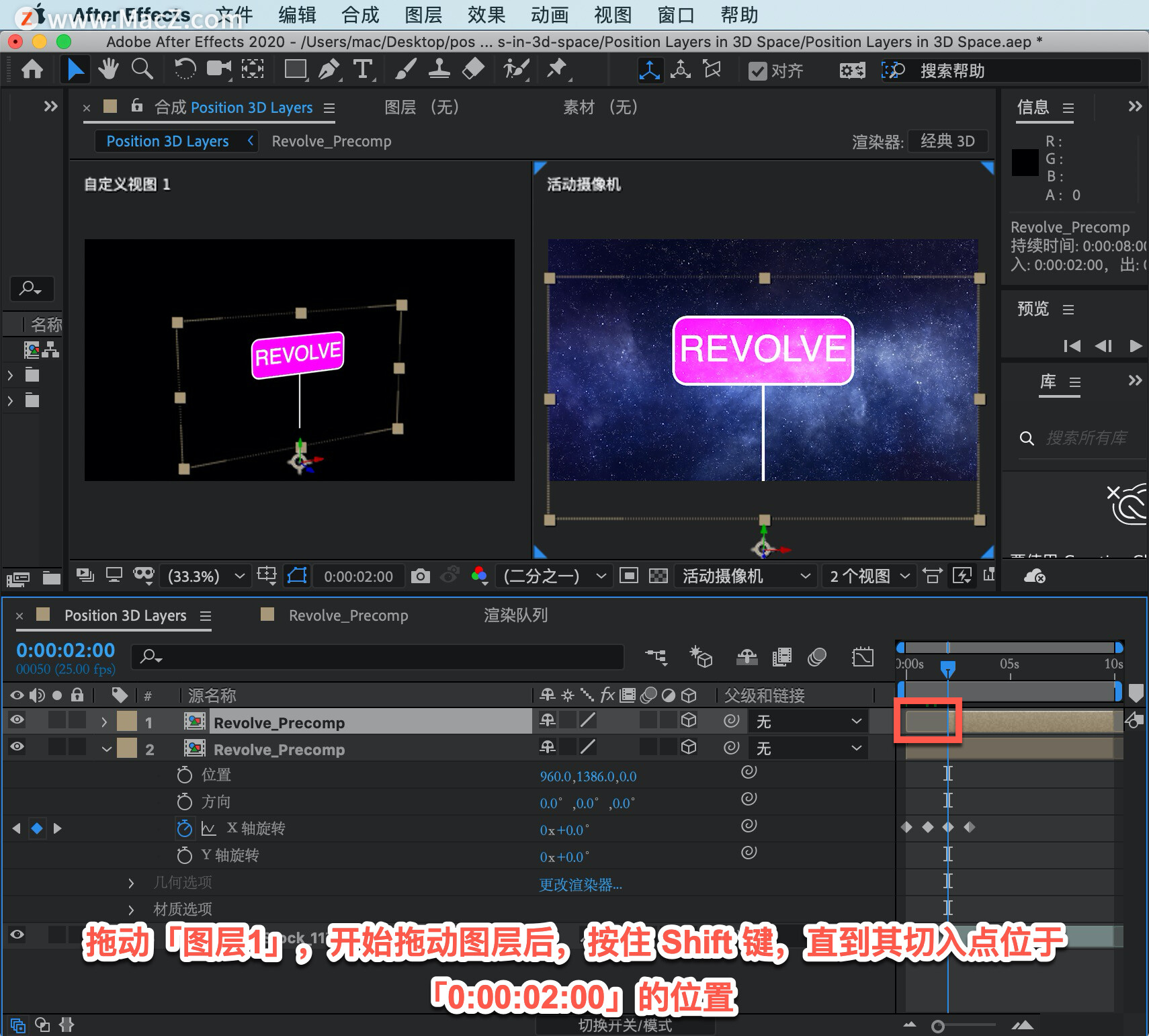Take a snapshot with the camera icon
The height and width of the screenshot is (1036, 1149).
click(421, 576)
